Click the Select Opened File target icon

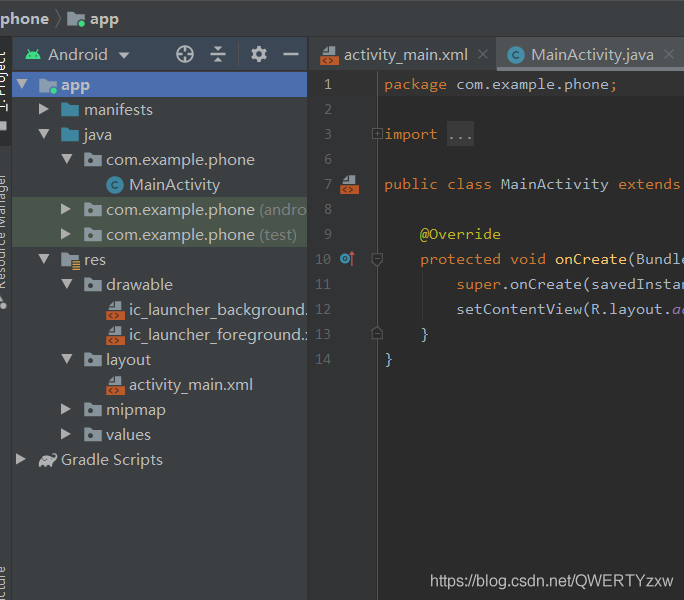pos(184,55)
